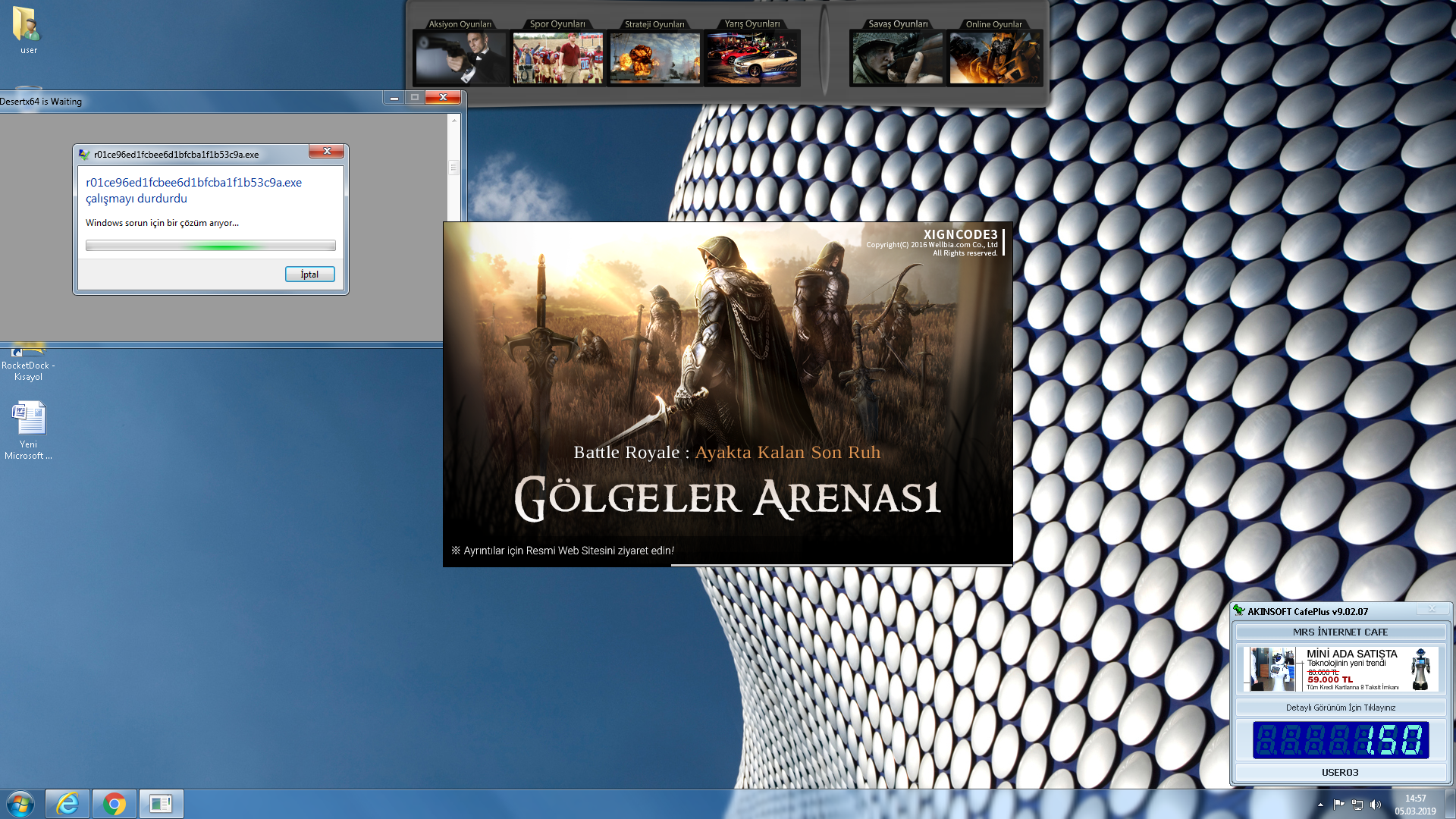Click the İptal button in crash dialog
Screen dimensions: 1456x819
[x=309, y=275]
